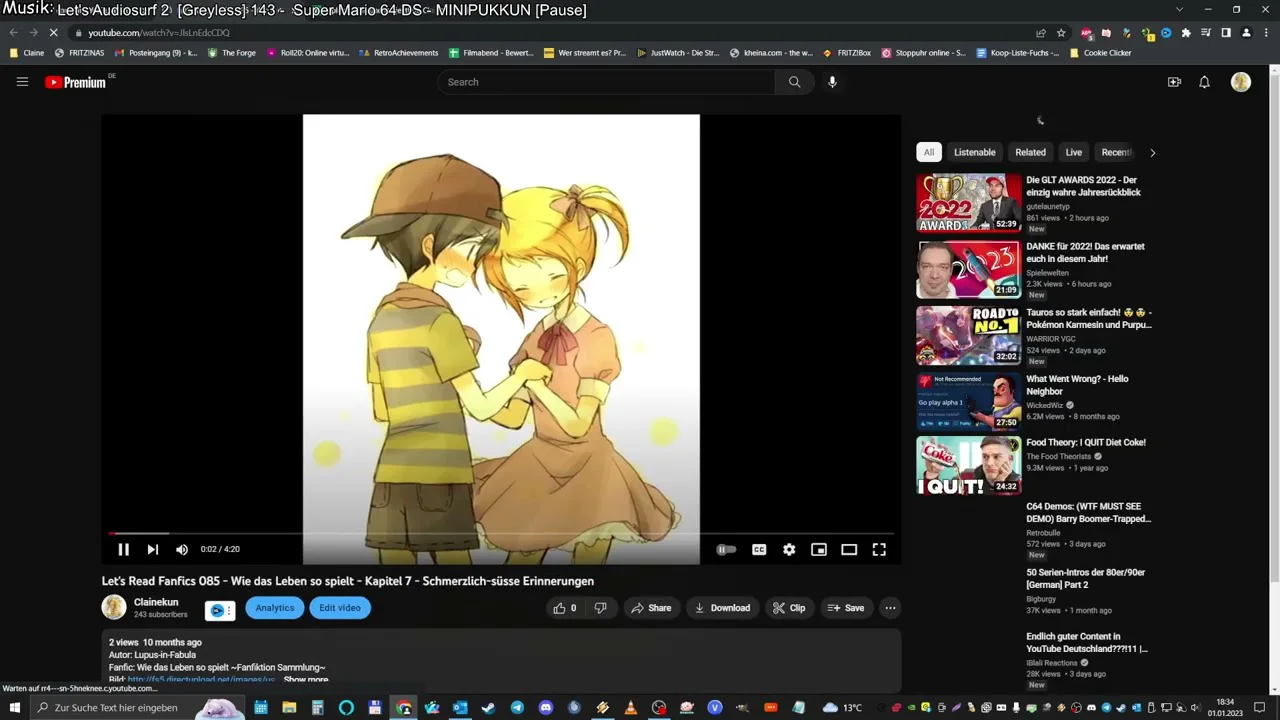Open the Clainekun channel avatar
The width and height of the screenshot is (1280, 720).
[x=114, y=607]
